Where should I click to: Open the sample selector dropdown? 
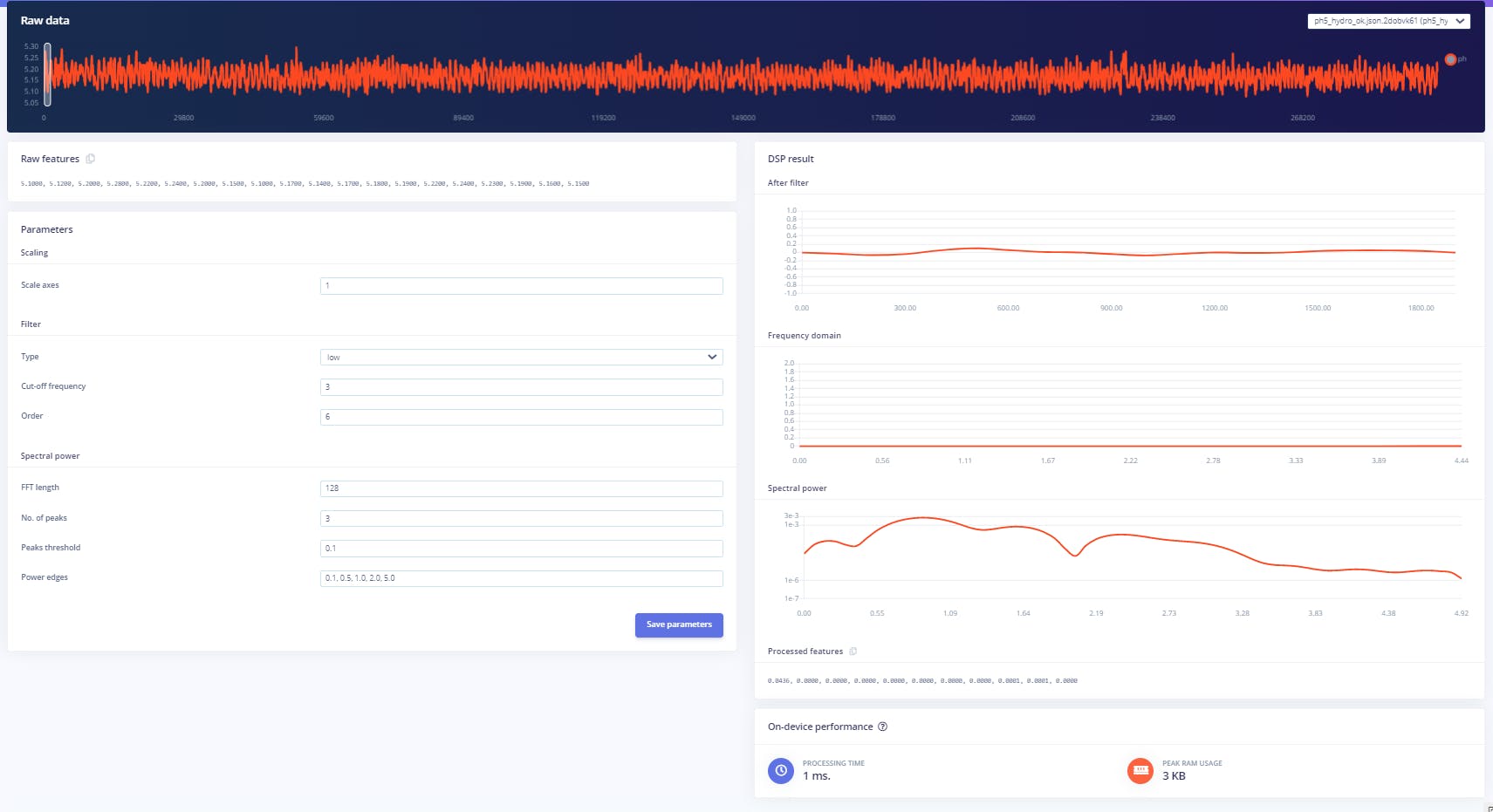[x=1388, y=21]
